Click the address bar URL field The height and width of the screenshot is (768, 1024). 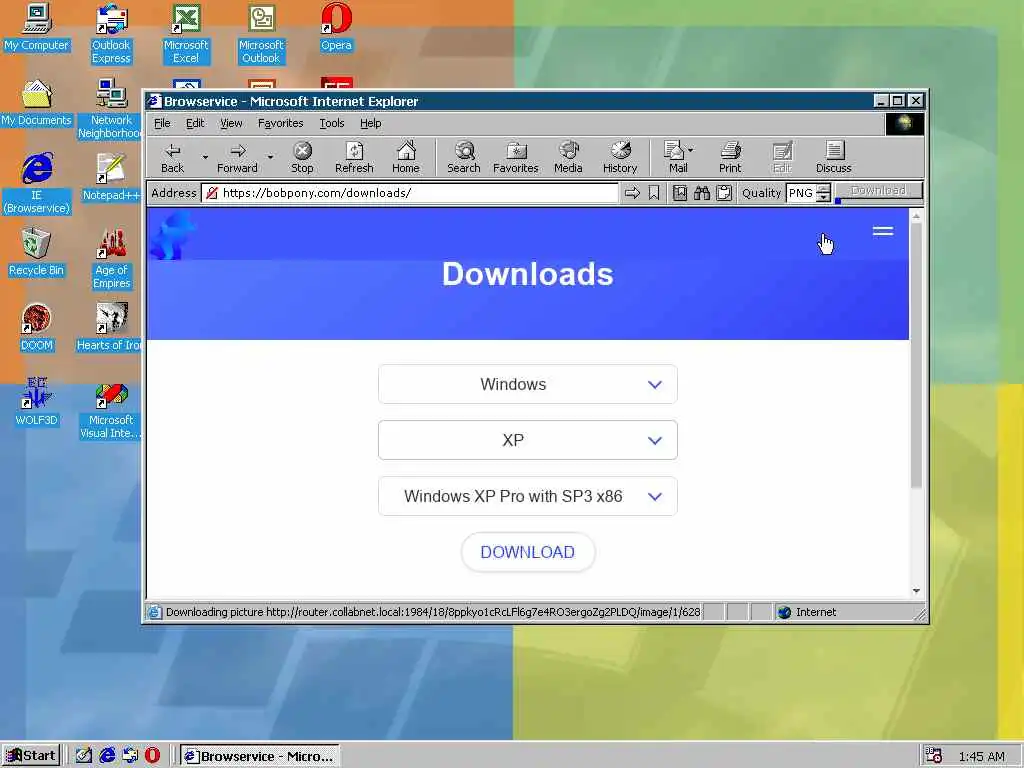410,193
